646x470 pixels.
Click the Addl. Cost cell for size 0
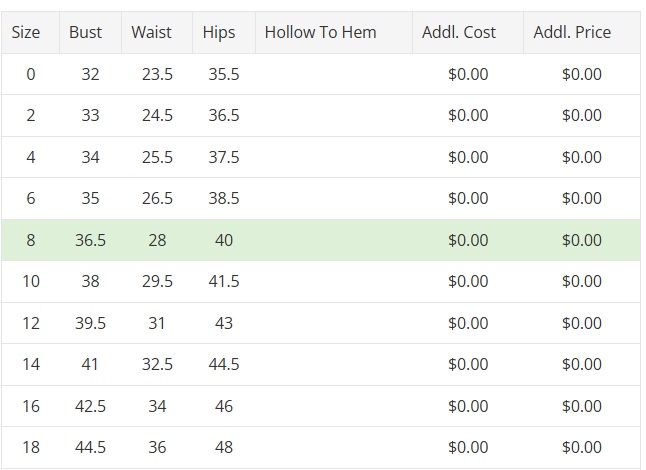tap(468, 74)
